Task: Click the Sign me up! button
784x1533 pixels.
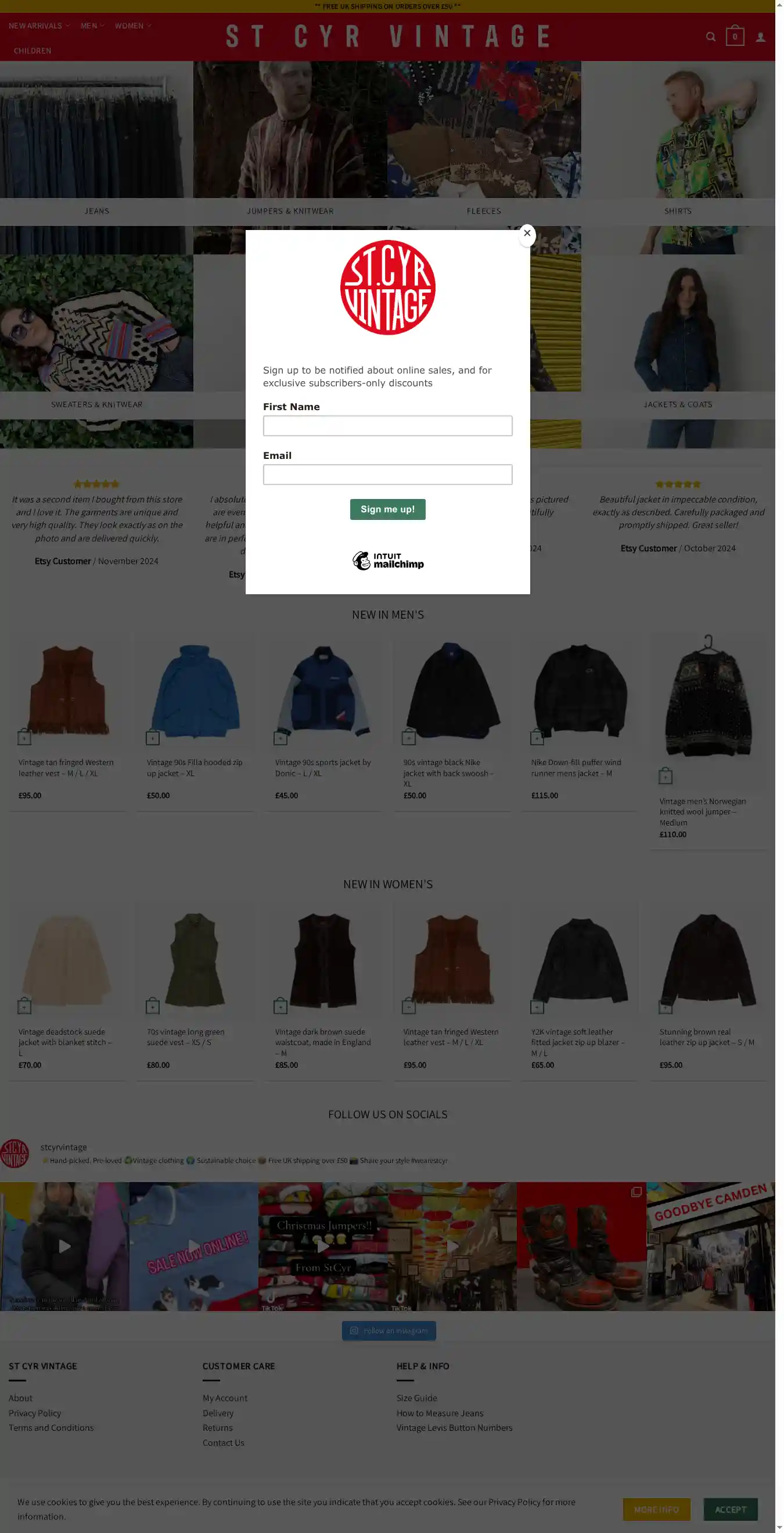Action: coord(387,509)
